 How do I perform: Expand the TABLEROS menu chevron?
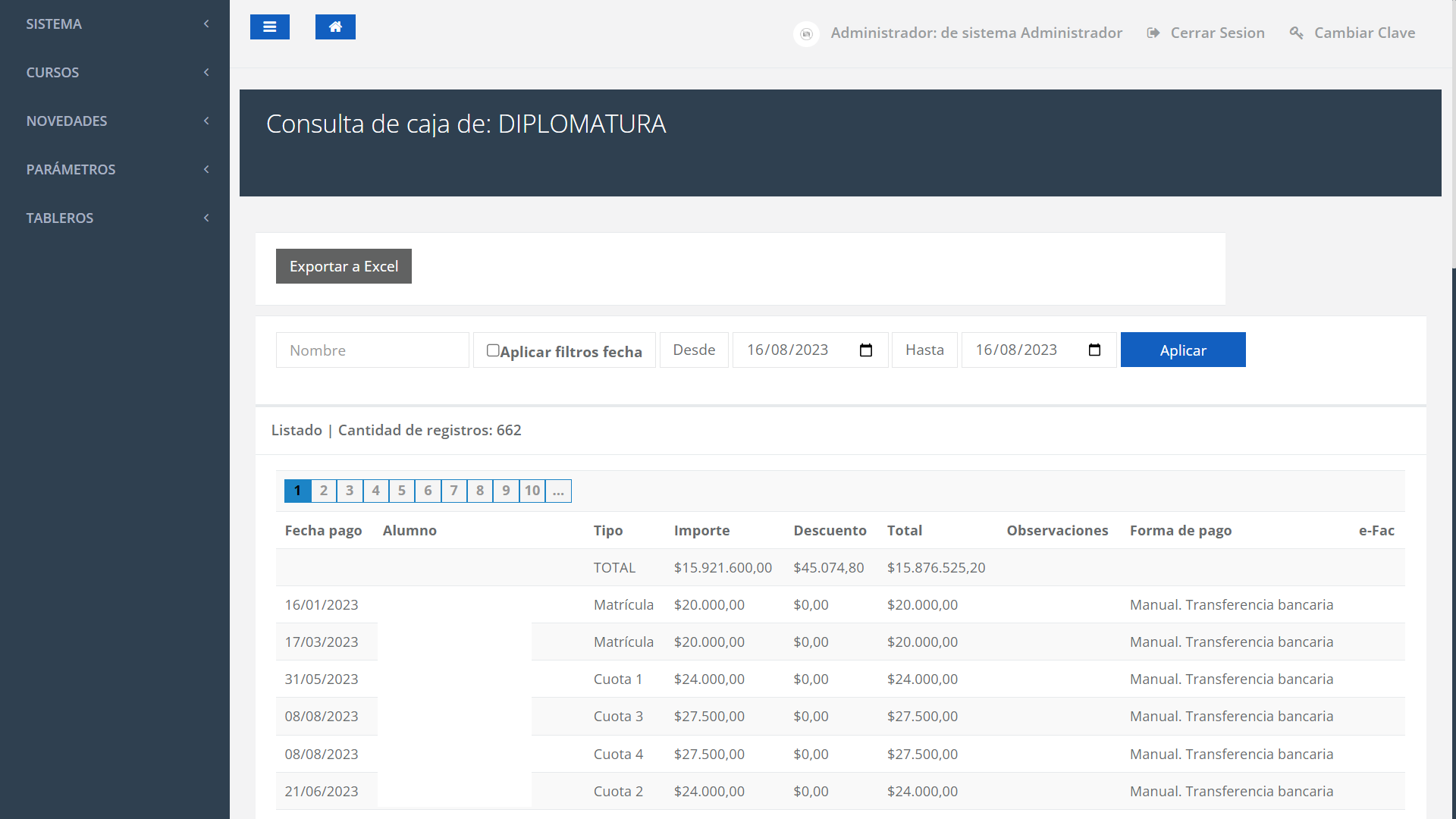(x=206, y=218)
